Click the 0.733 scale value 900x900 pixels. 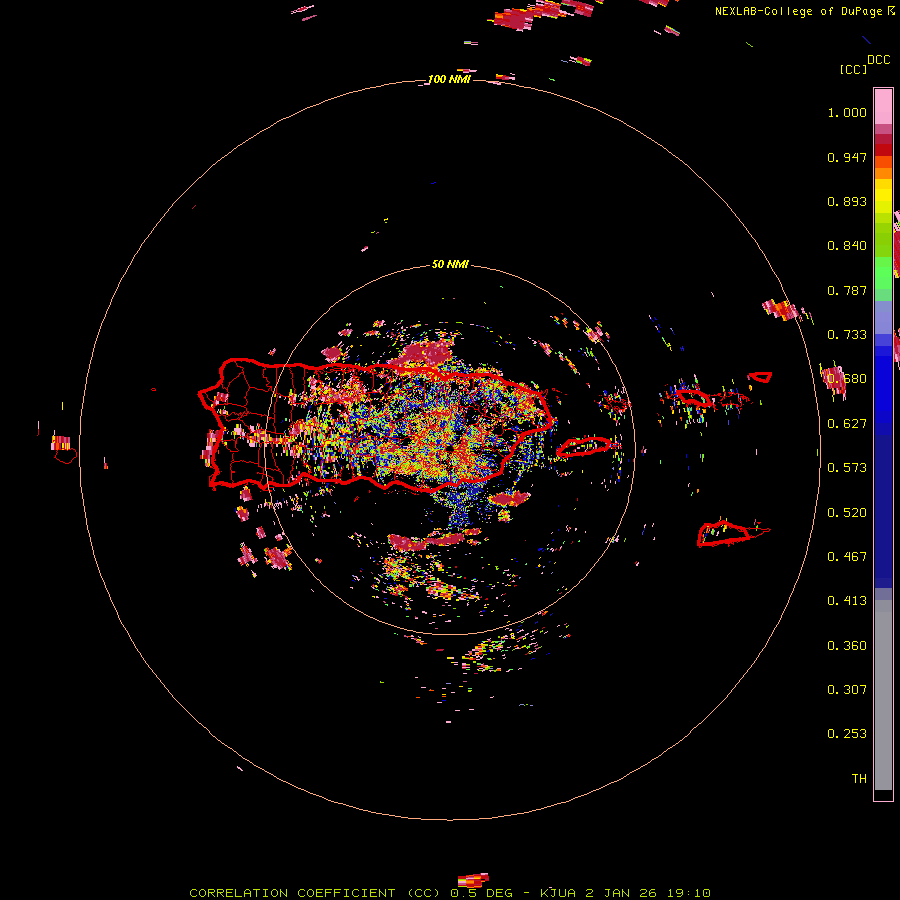(x=847, y=335)
